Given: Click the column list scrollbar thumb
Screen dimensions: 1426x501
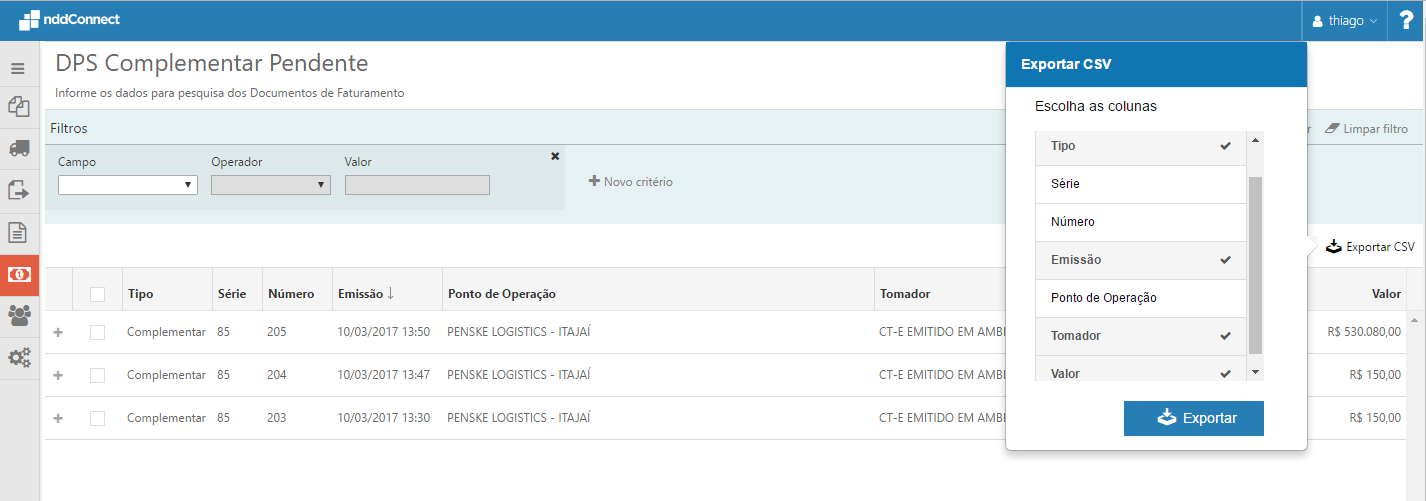Looking at the screenshot, I should 1256,265.
